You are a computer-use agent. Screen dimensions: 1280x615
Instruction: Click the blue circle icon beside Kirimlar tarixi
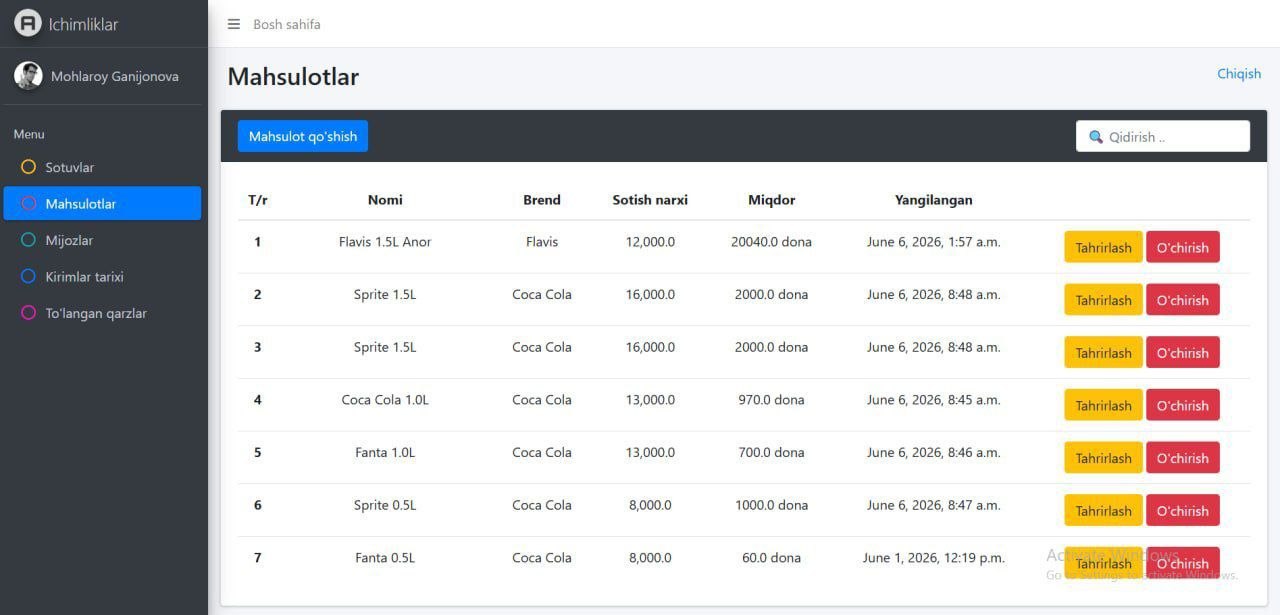[28, 276]
